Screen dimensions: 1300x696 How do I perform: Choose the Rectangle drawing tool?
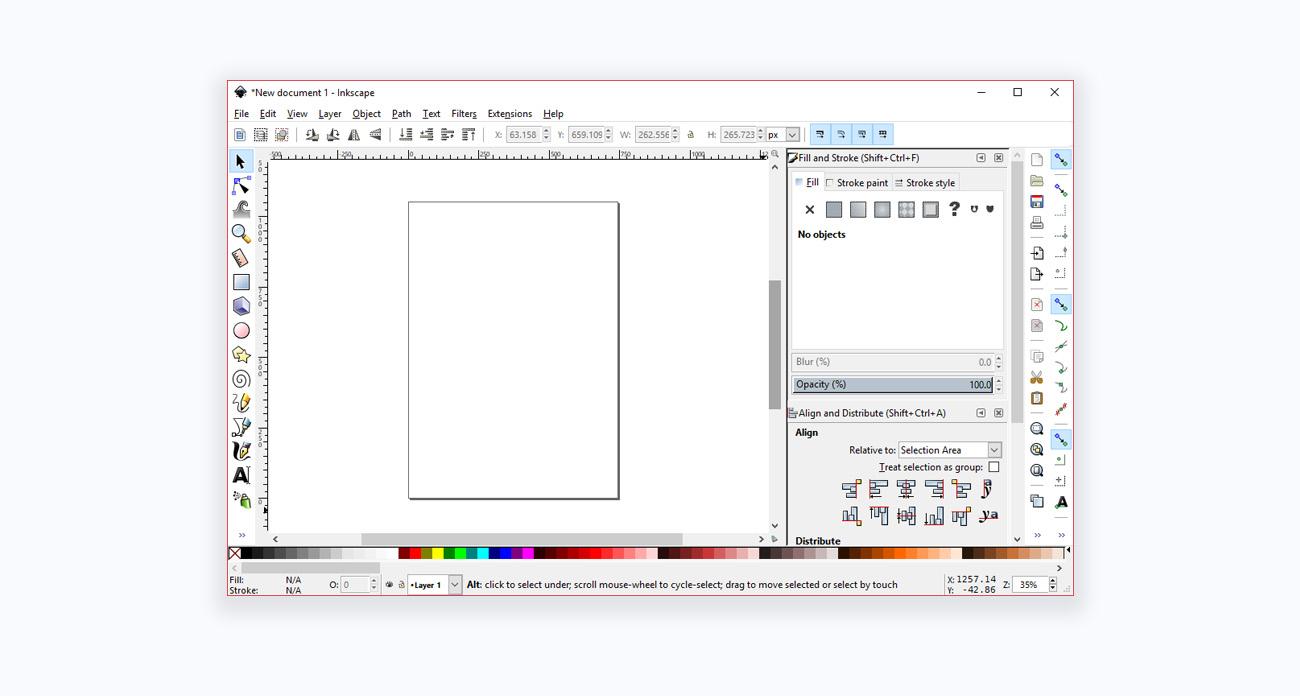click(x=241, y=282)
